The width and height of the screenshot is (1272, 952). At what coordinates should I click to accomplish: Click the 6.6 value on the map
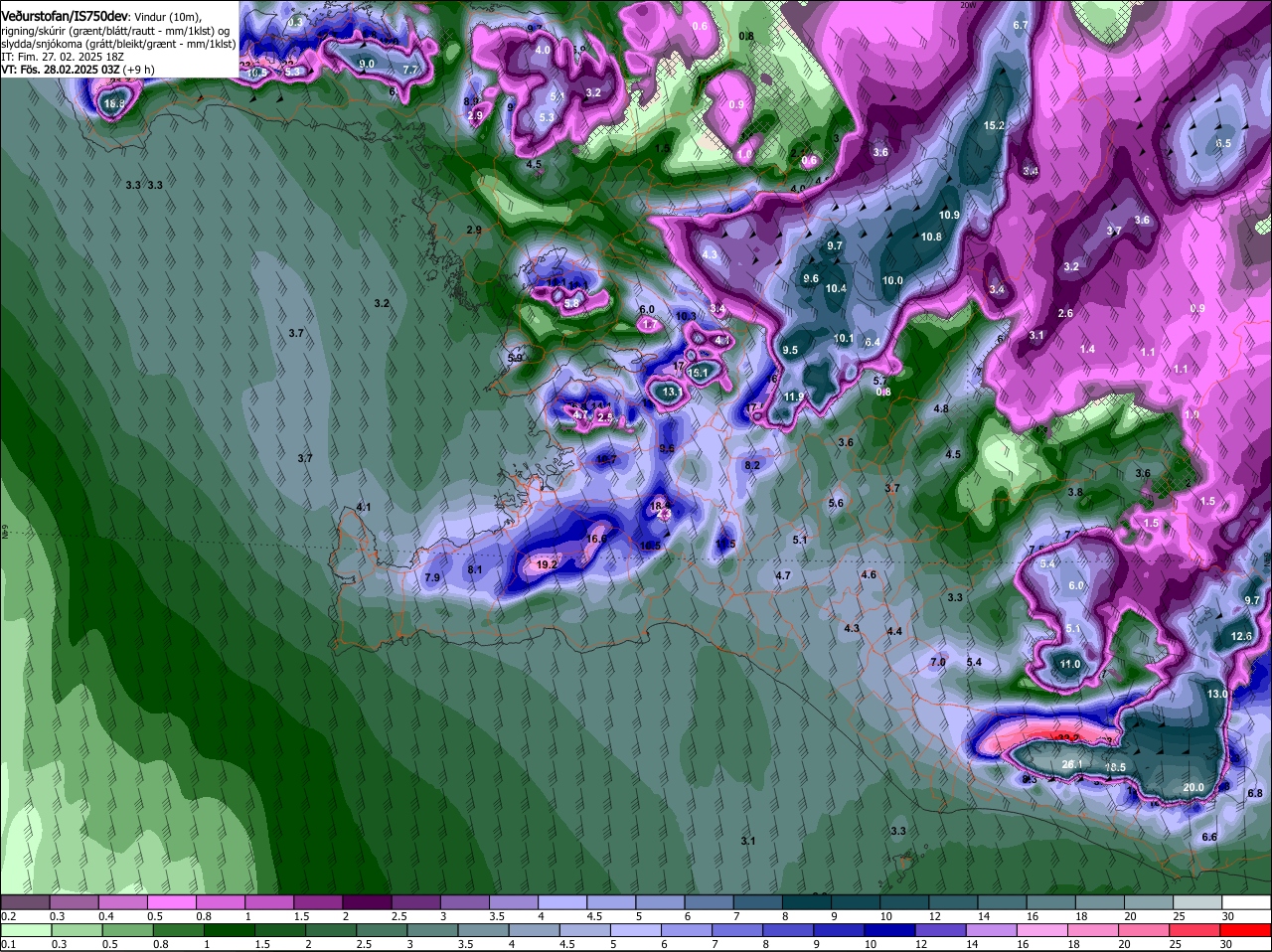click(1209, 837)
